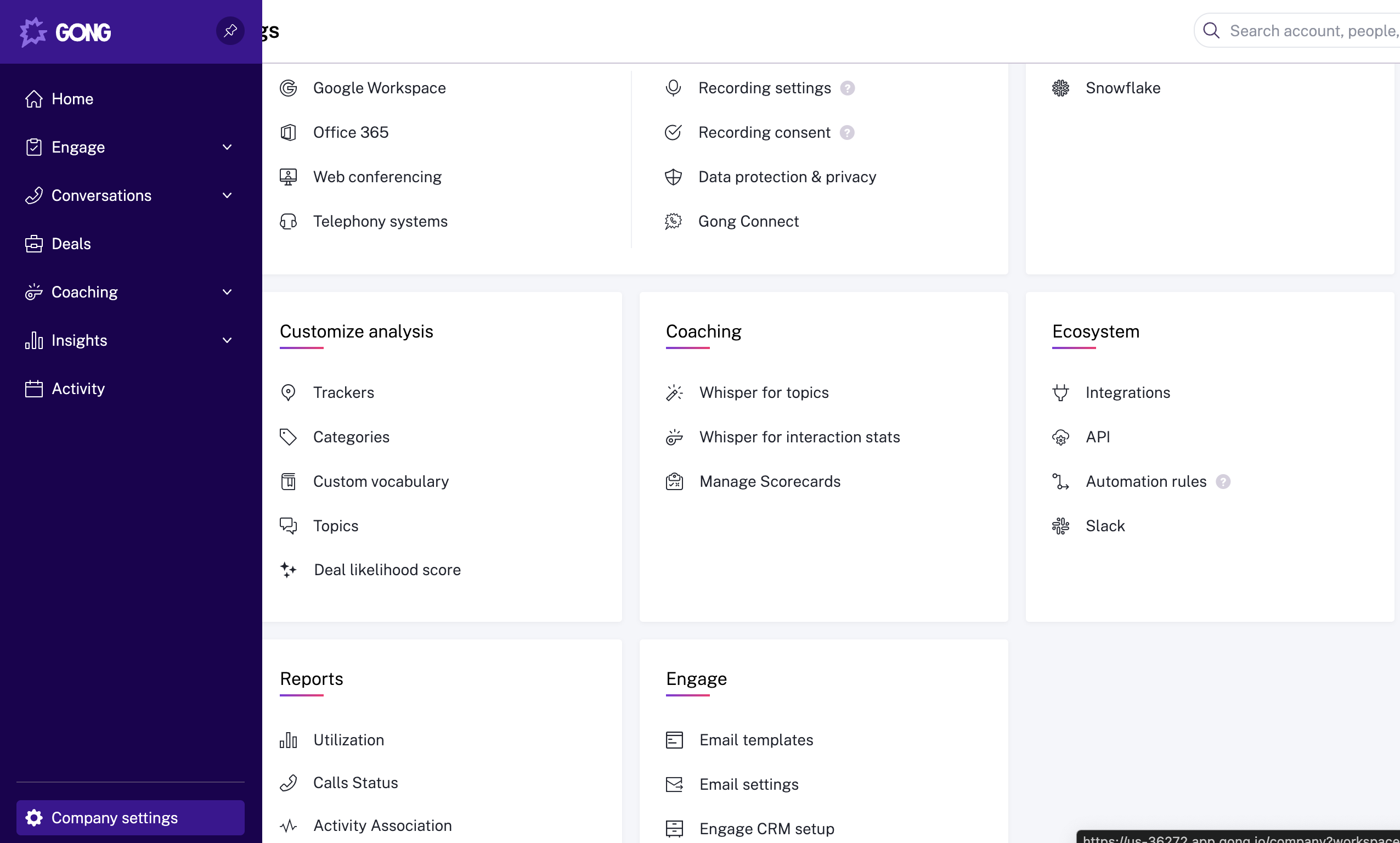The height and width of the screenshot is (843, 1400).
Task: Select the Slack integration icon
Action: point(1061,525)
